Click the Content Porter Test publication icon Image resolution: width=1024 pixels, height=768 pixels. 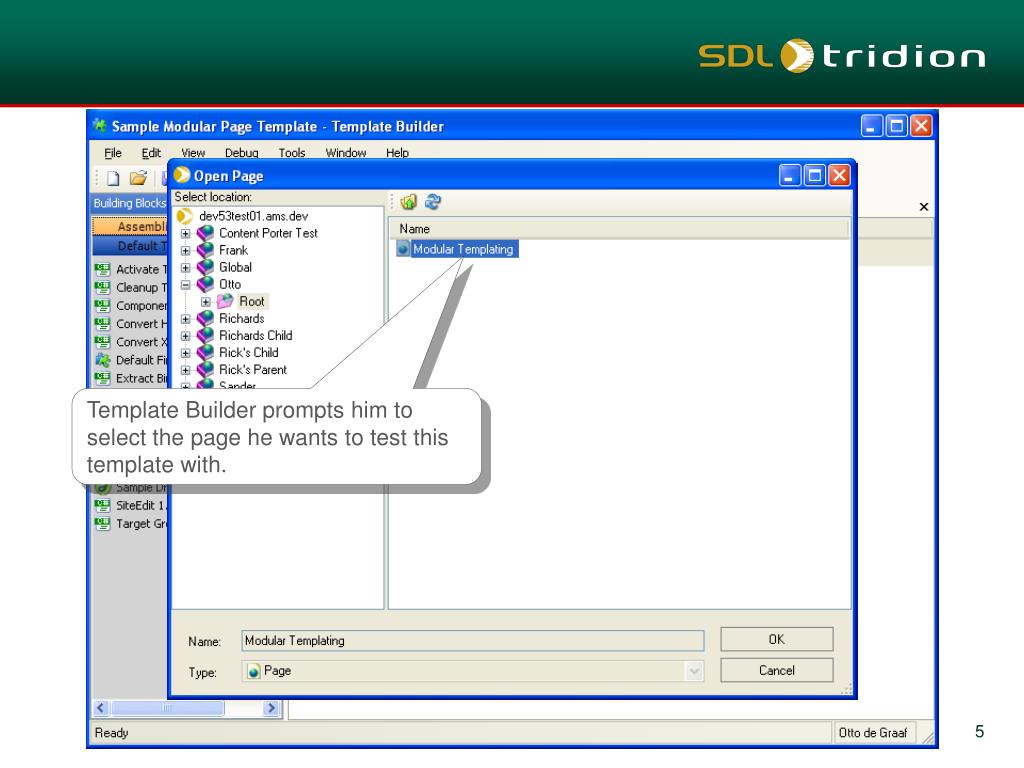tap(206, 233)
